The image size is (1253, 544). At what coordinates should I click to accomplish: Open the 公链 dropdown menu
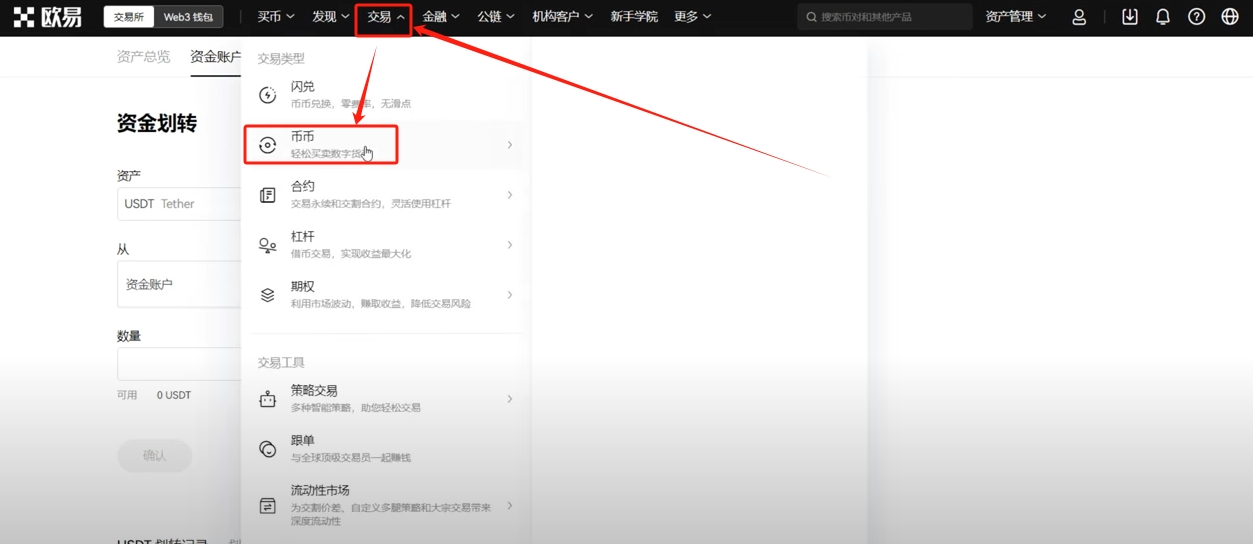(x=496, y=17)
